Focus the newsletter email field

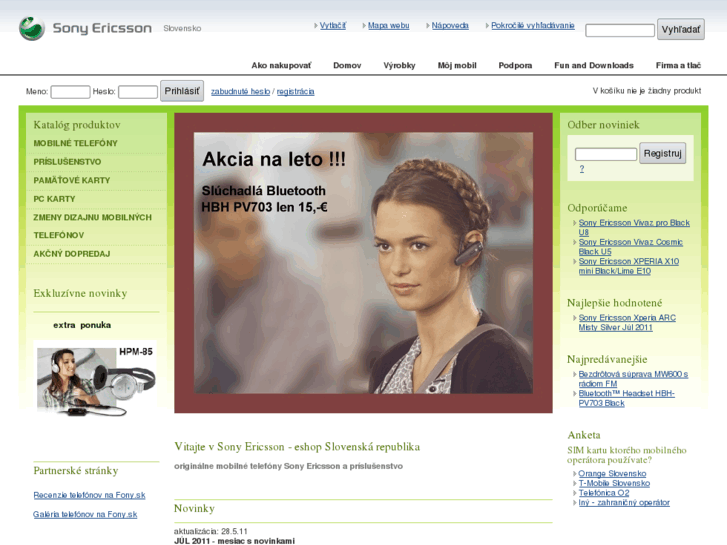606,154
